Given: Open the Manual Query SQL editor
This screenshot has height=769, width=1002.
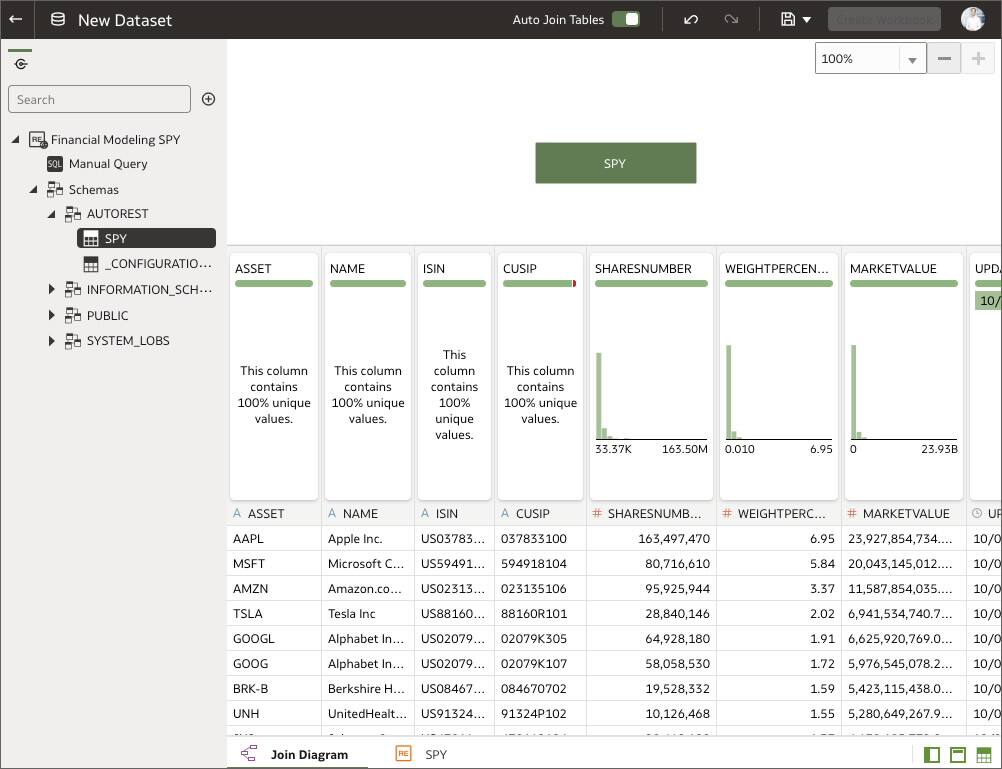Looking at the screenshot, I should 108,164.
